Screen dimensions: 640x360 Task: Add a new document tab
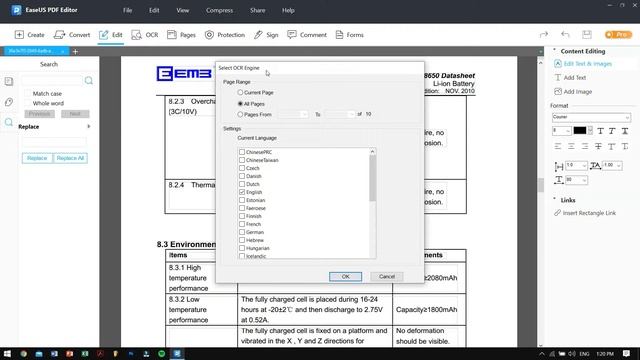click(75, 51)
